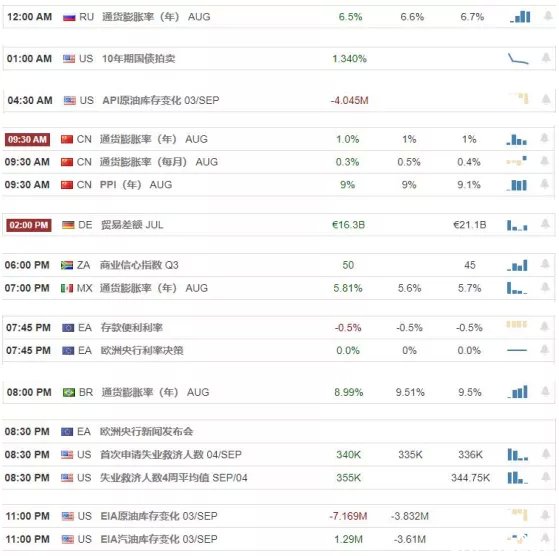The image size is (559, 556).
Task: Open mini chart for CN PPI AUG
Action: pyautogui.click(x=517, y=185)
